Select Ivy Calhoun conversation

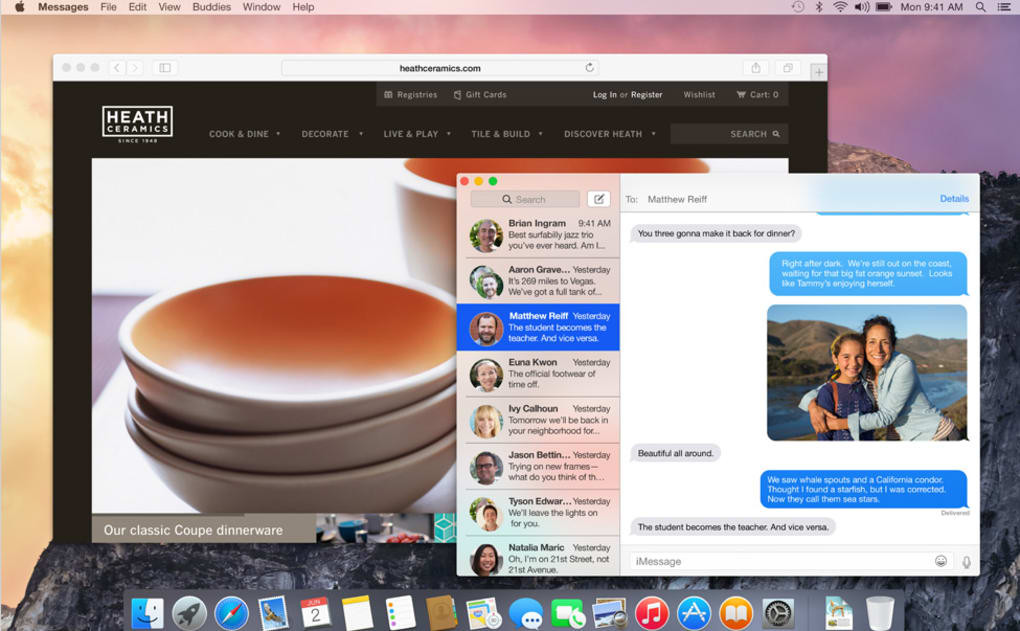538,420
